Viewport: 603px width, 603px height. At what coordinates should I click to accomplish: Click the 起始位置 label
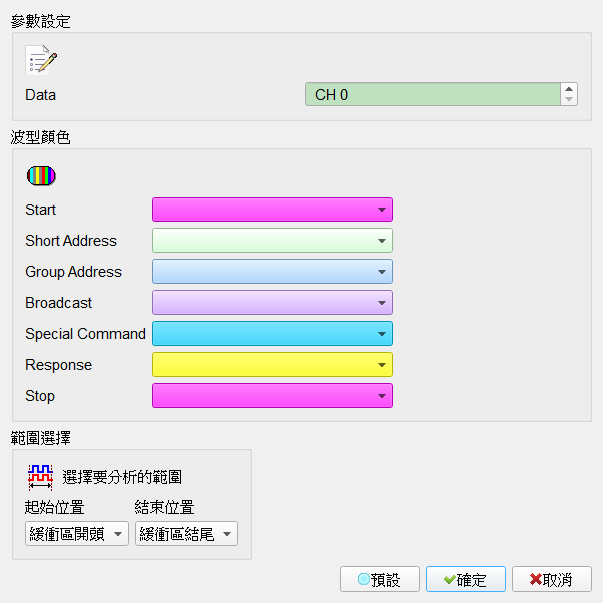pos(54,507)
